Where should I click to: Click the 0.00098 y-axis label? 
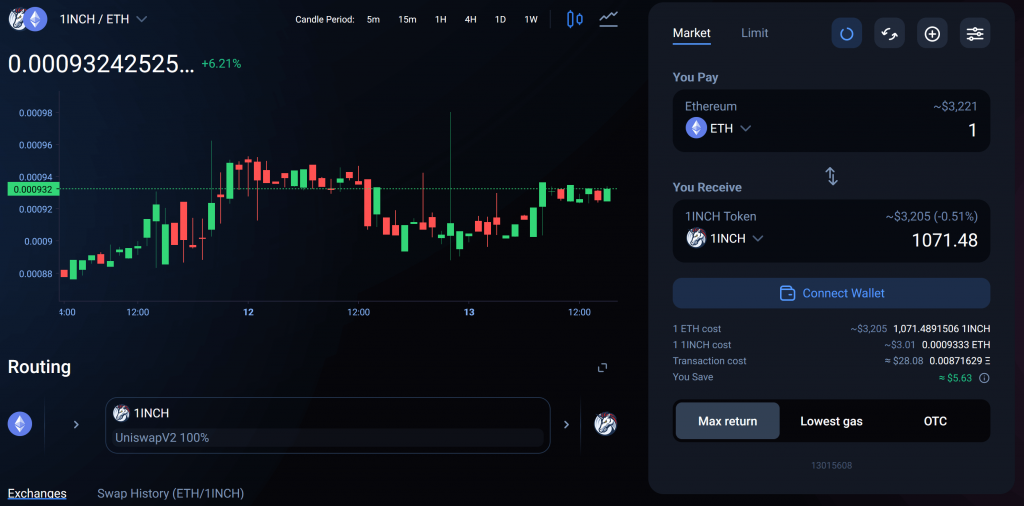click(35, 113)
